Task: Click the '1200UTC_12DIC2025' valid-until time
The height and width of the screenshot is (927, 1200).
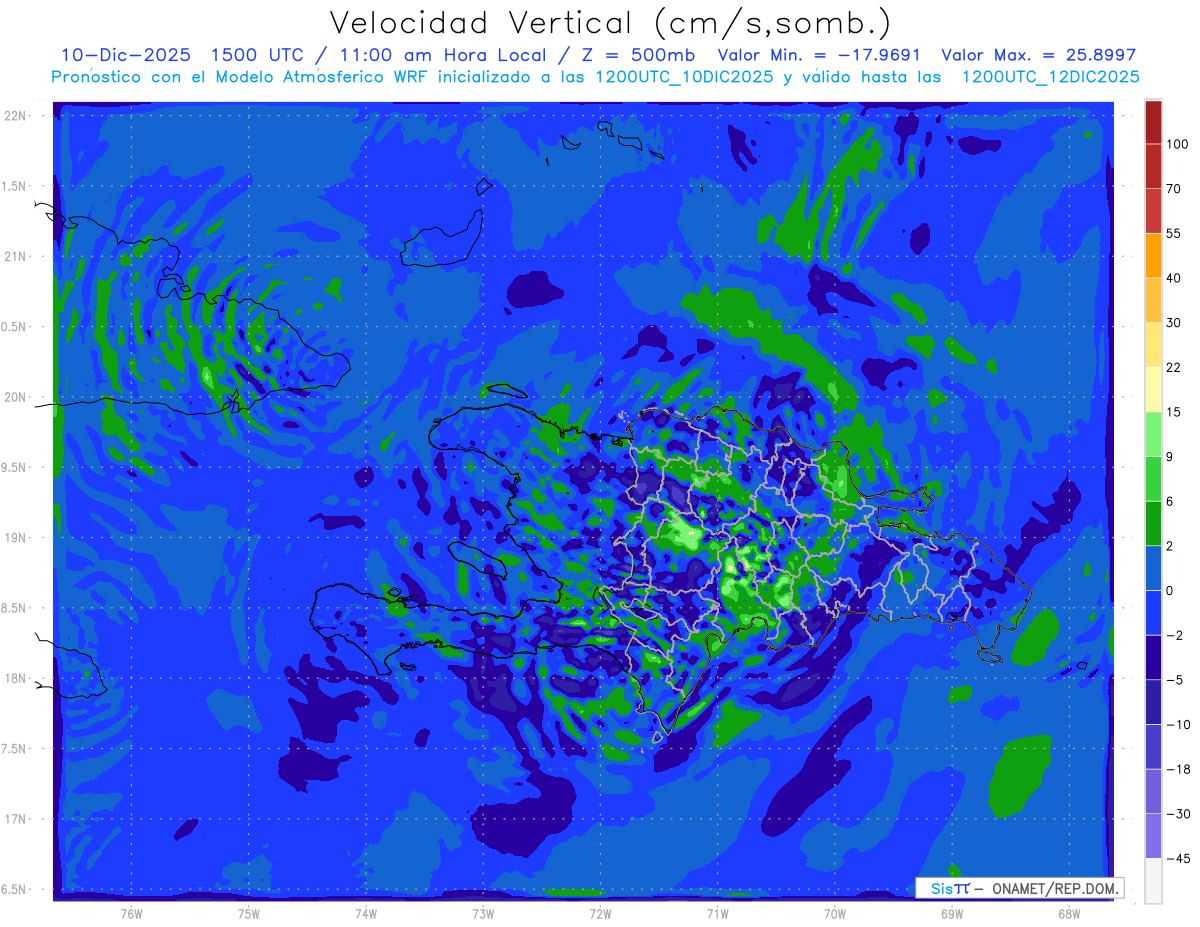Action: [x=1051, y=77]
